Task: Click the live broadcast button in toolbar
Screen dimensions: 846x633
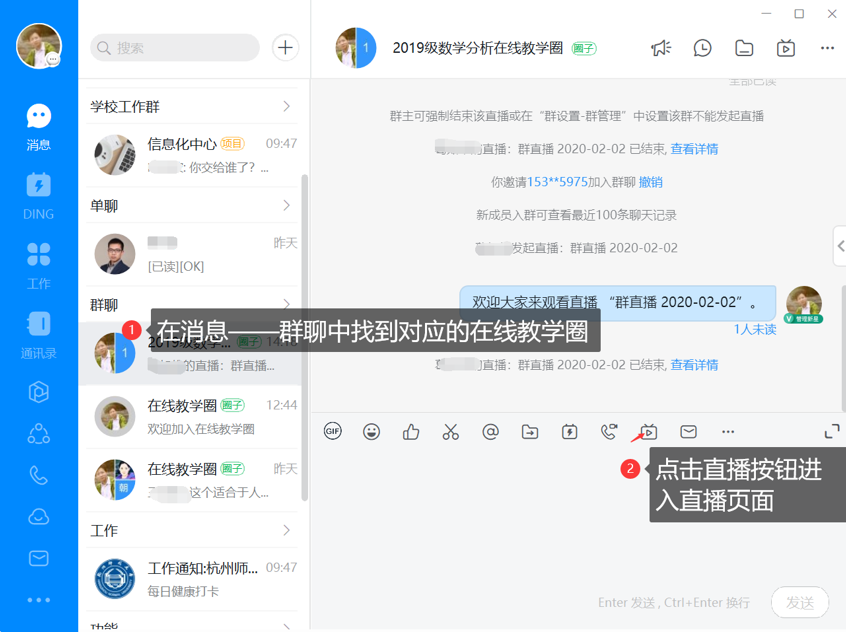Action: pos(649,432)
